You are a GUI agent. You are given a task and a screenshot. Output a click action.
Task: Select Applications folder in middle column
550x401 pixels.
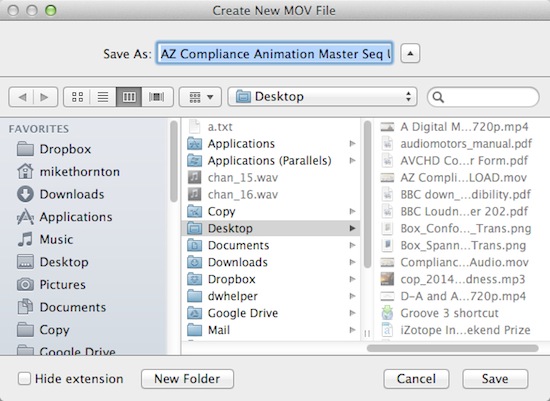[271, 143]
